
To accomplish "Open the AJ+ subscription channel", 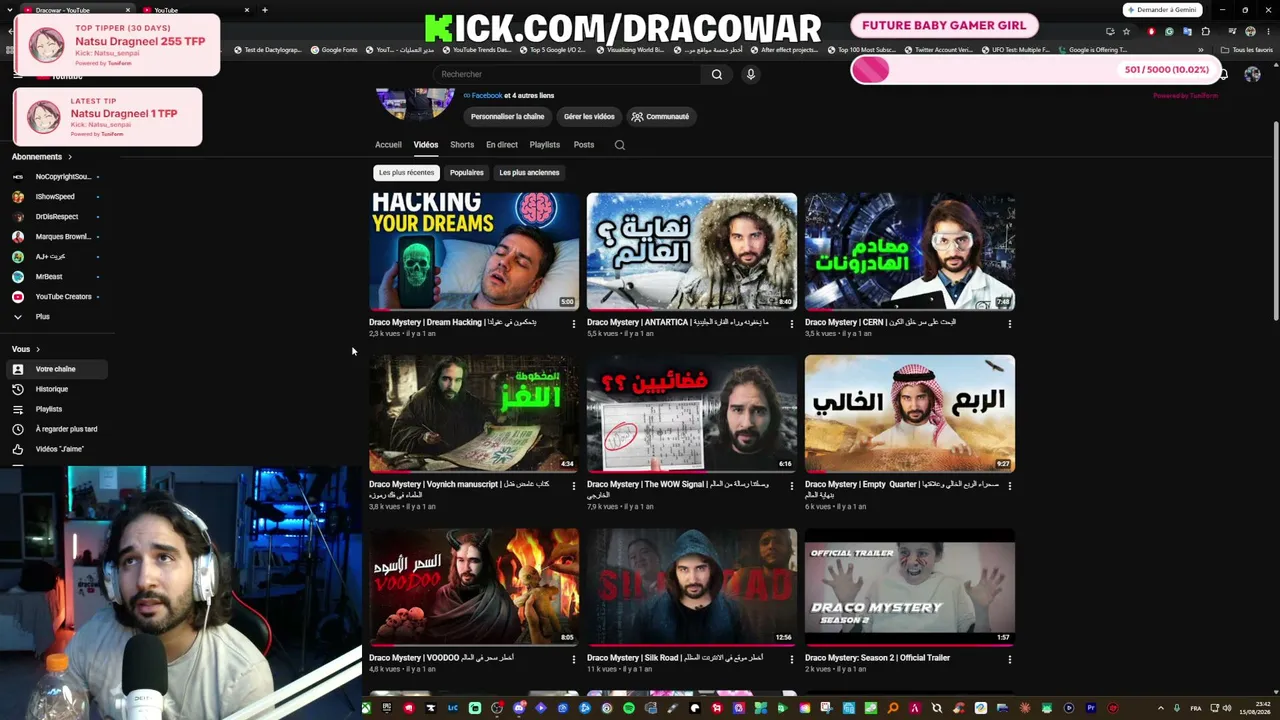I will pyautogui.click(x=59, y=257).
